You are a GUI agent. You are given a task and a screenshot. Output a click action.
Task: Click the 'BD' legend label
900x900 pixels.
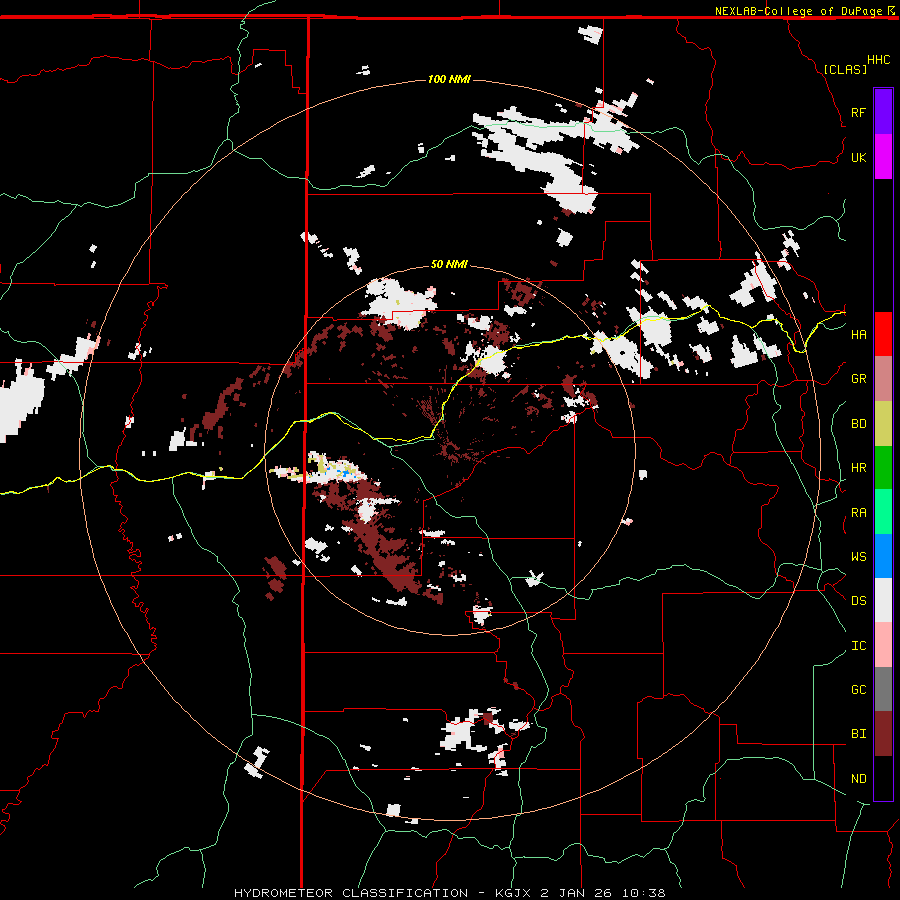pos(858,424)
